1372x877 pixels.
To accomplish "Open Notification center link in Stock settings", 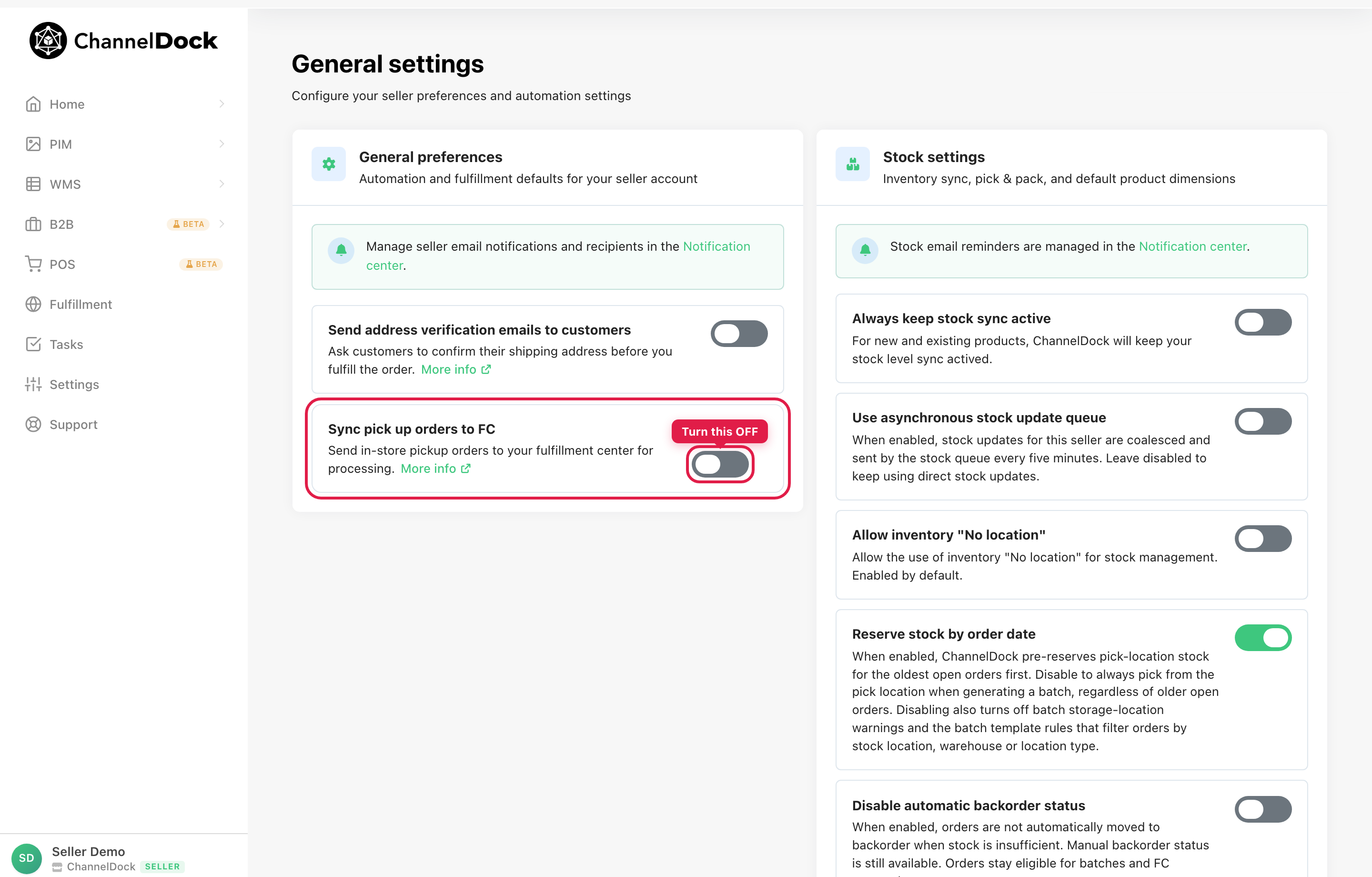I will [1192, 246].
